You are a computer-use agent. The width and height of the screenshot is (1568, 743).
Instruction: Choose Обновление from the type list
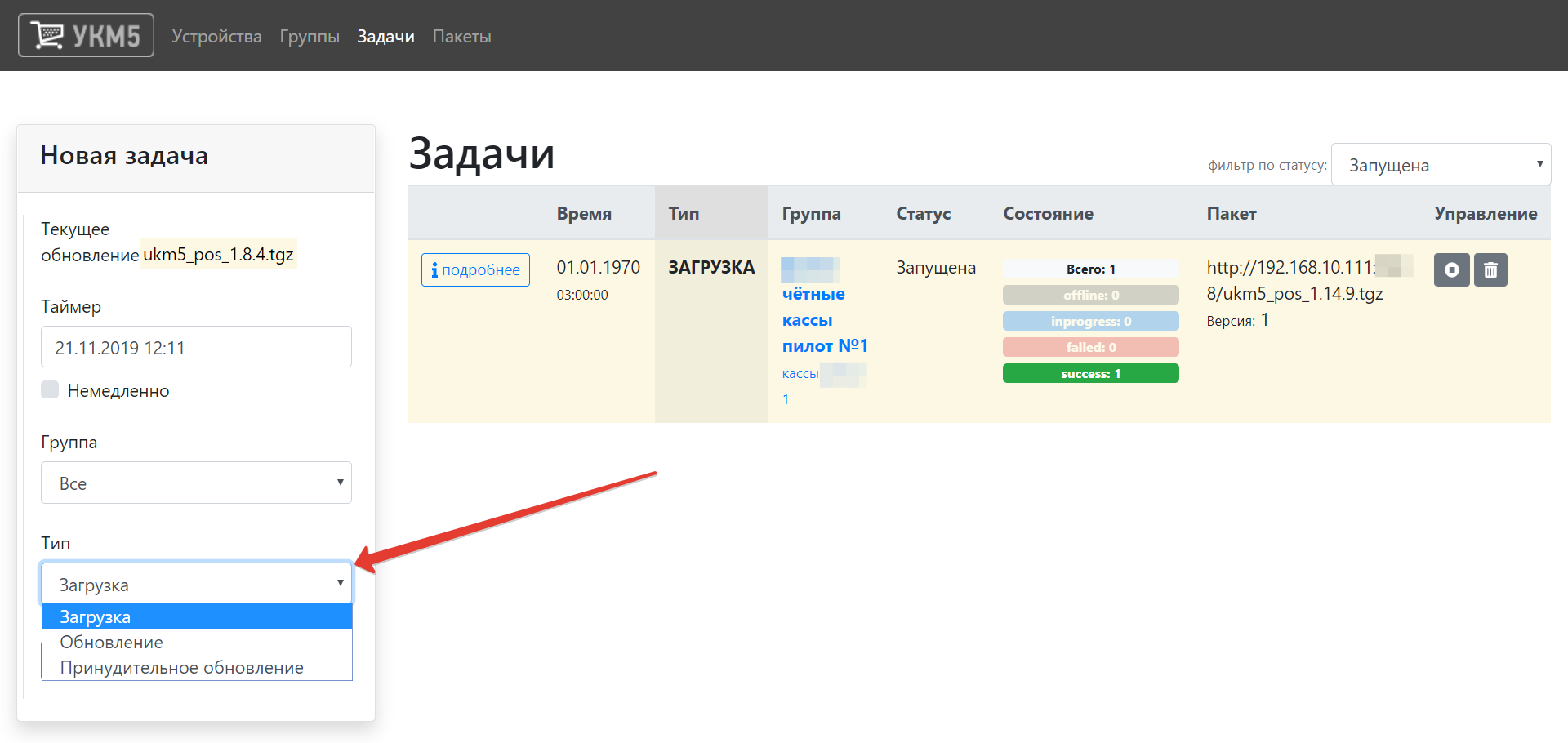click(x=197, y=642)
